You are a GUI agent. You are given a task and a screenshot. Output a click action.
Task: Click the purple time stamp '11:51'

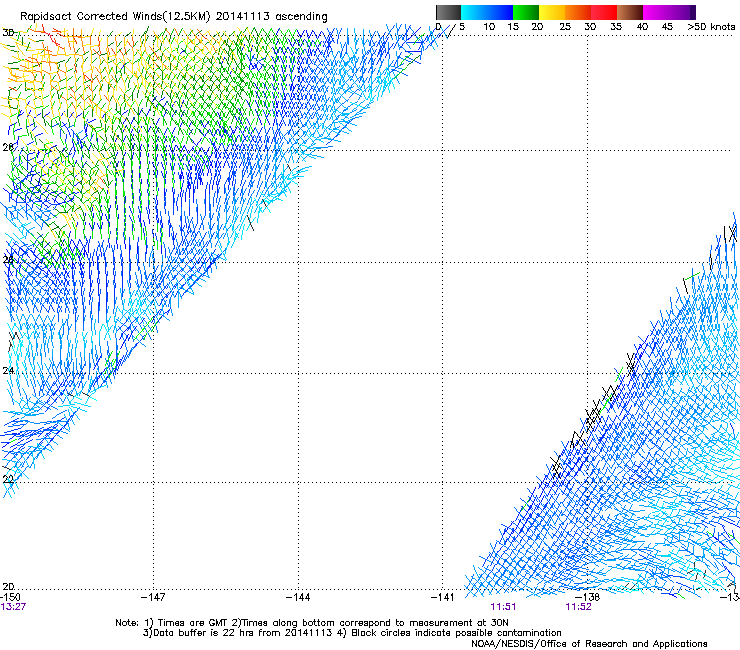[503, 607]
